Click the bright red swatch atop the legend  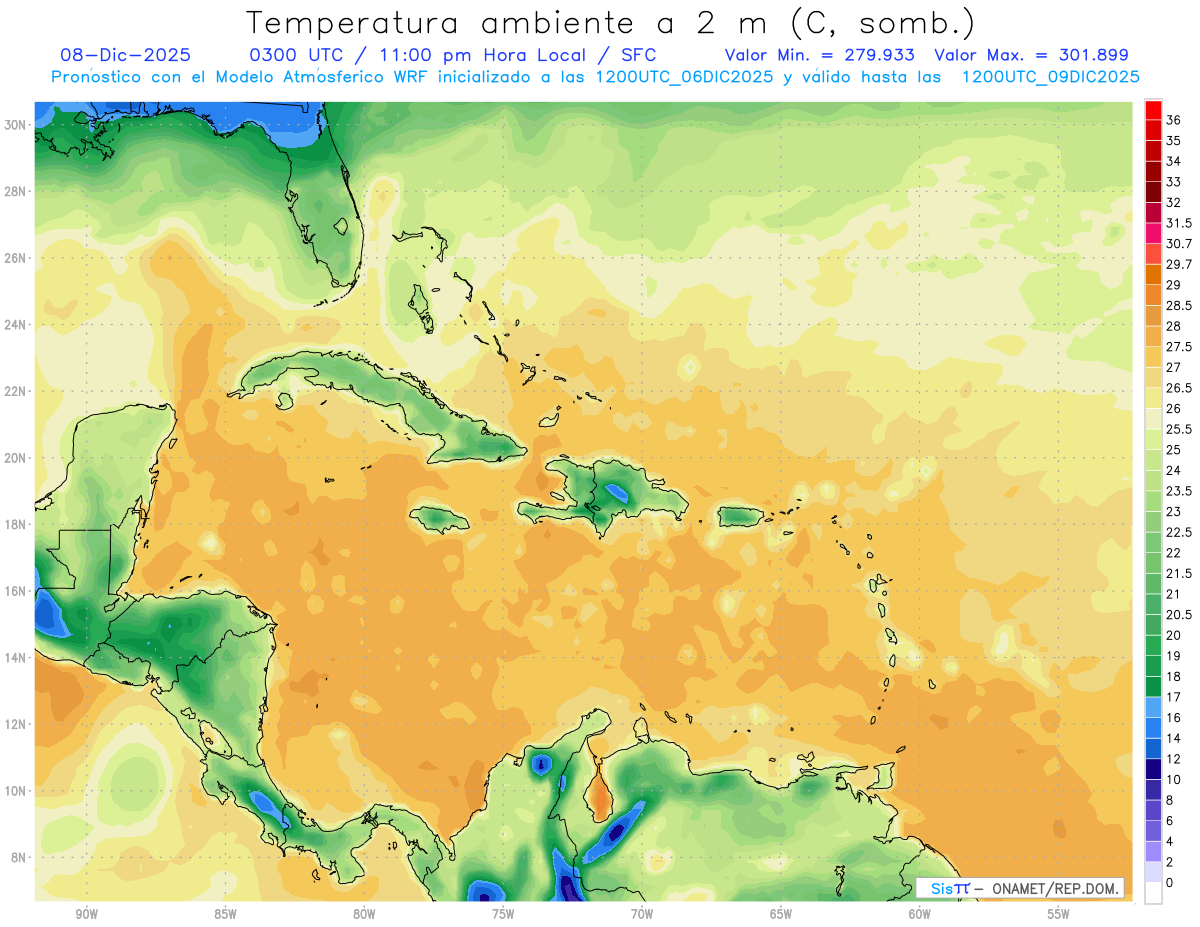tap(1153, 108)
